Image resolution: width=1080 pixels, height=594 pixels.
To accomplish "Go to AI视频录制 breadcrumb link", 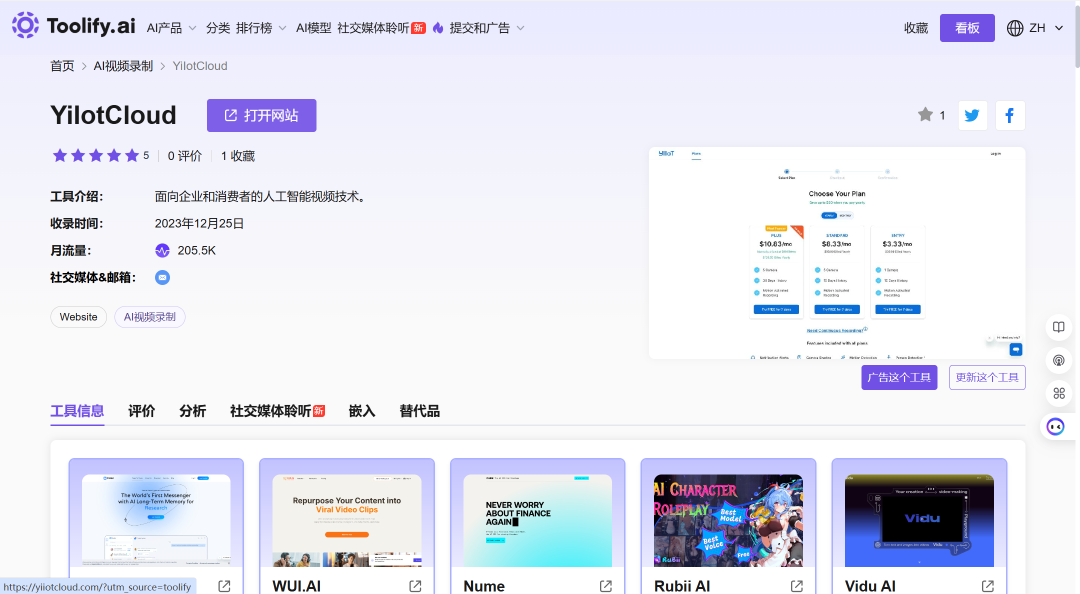I will point(123,66).
